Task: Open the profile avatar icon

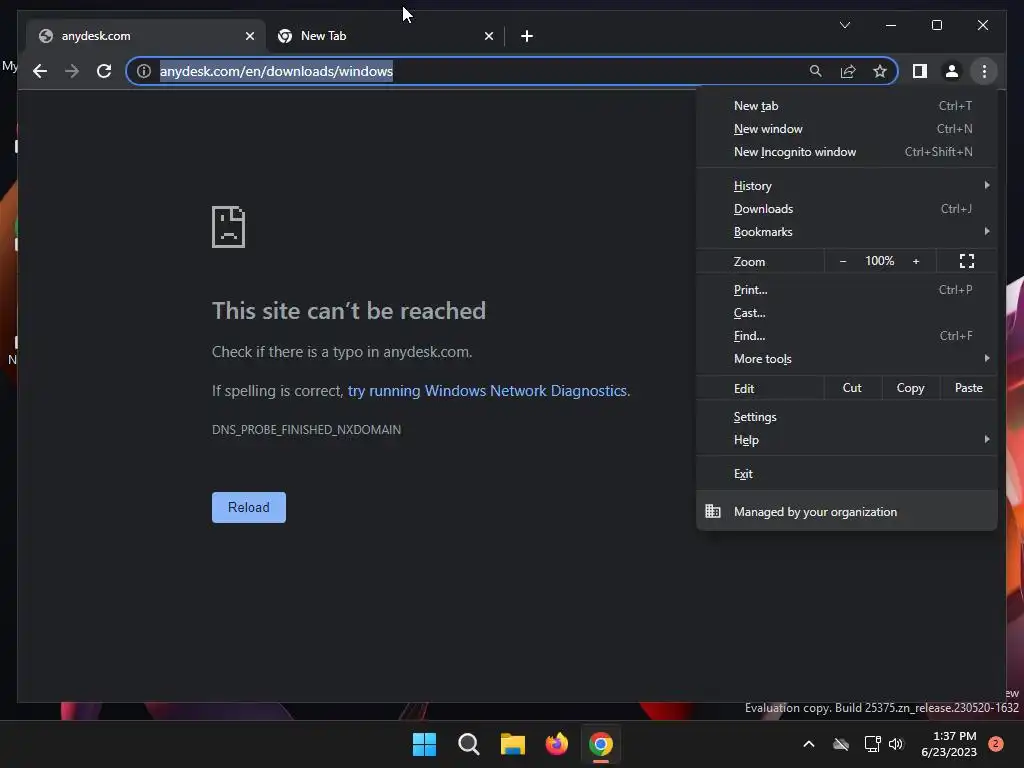Action: pyautogui.click(x=952, y=71)
